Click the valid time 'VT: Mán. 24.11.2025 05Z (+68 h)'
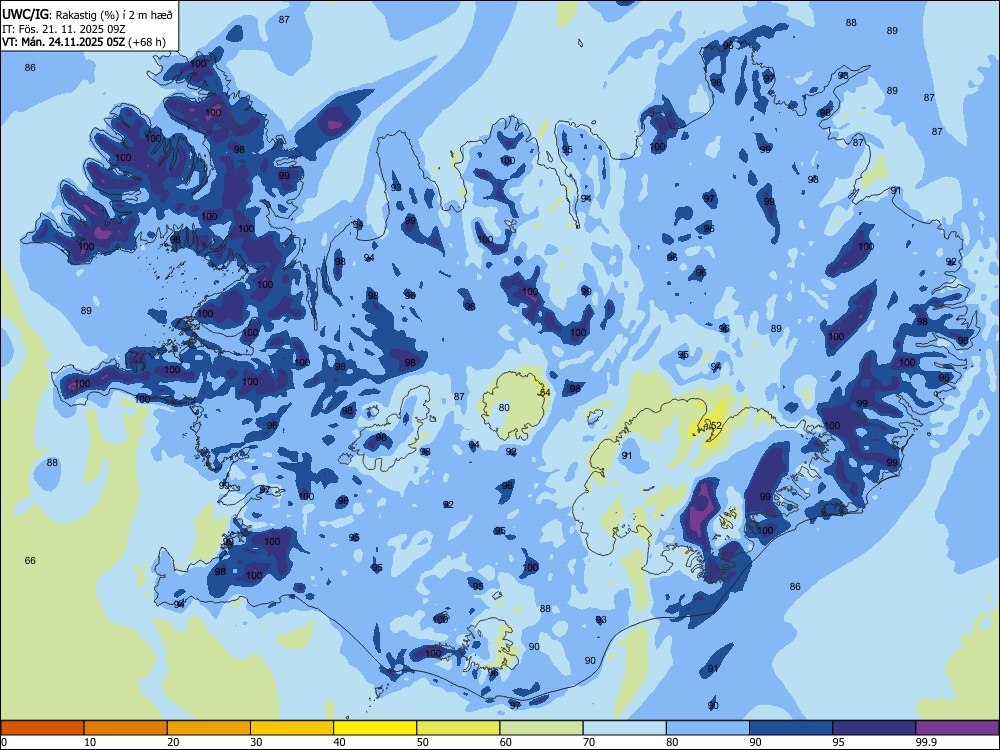Viewport: 1000px width, 750px height. click(84, 42)
